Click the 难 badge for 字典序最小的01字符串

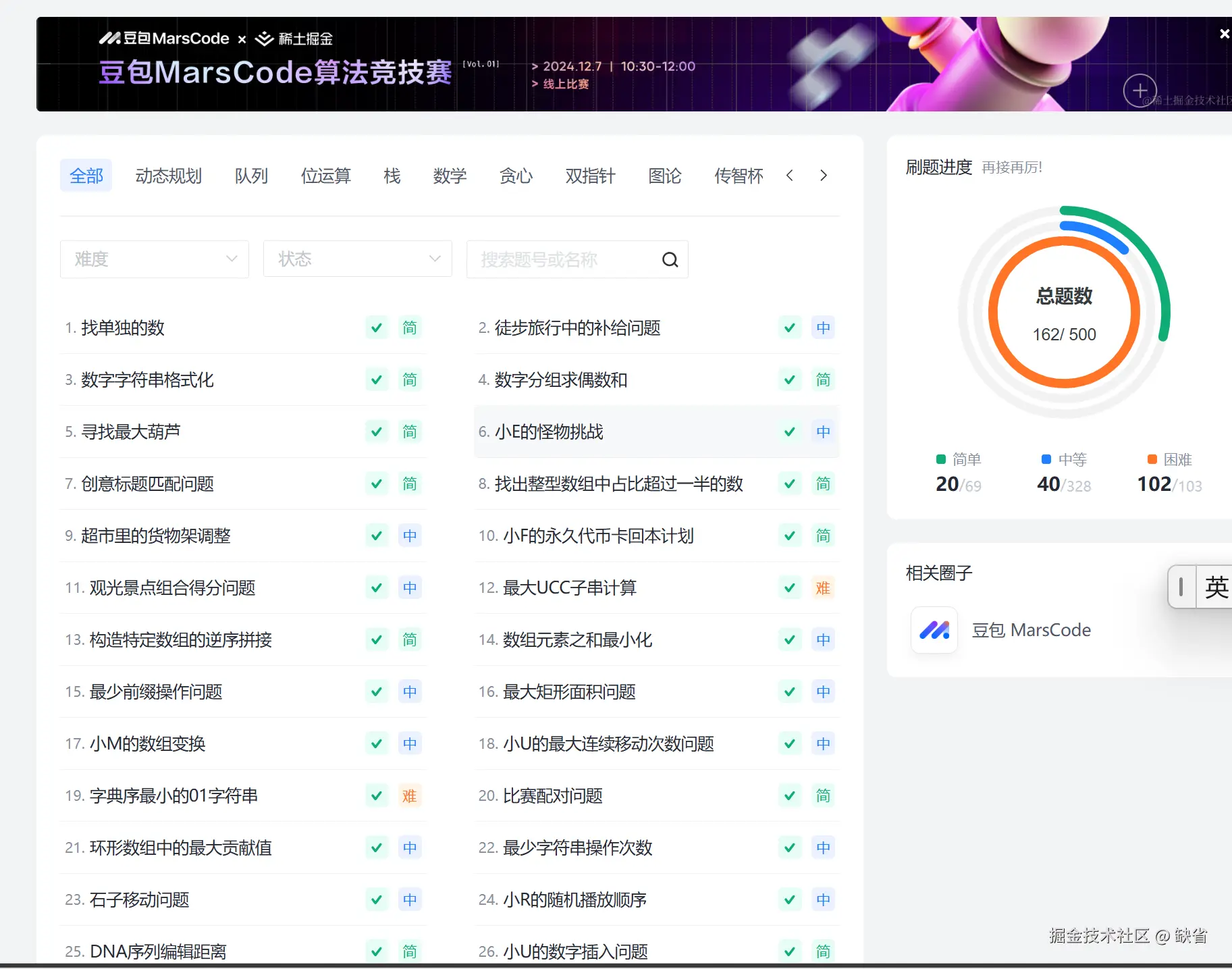coord(410,796)
